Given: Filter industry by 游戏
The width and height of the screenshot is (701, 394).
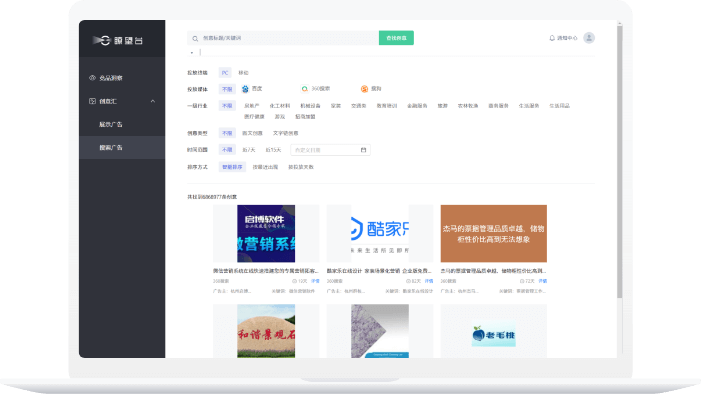Looking at the screenshot, I should pos(280,117).
